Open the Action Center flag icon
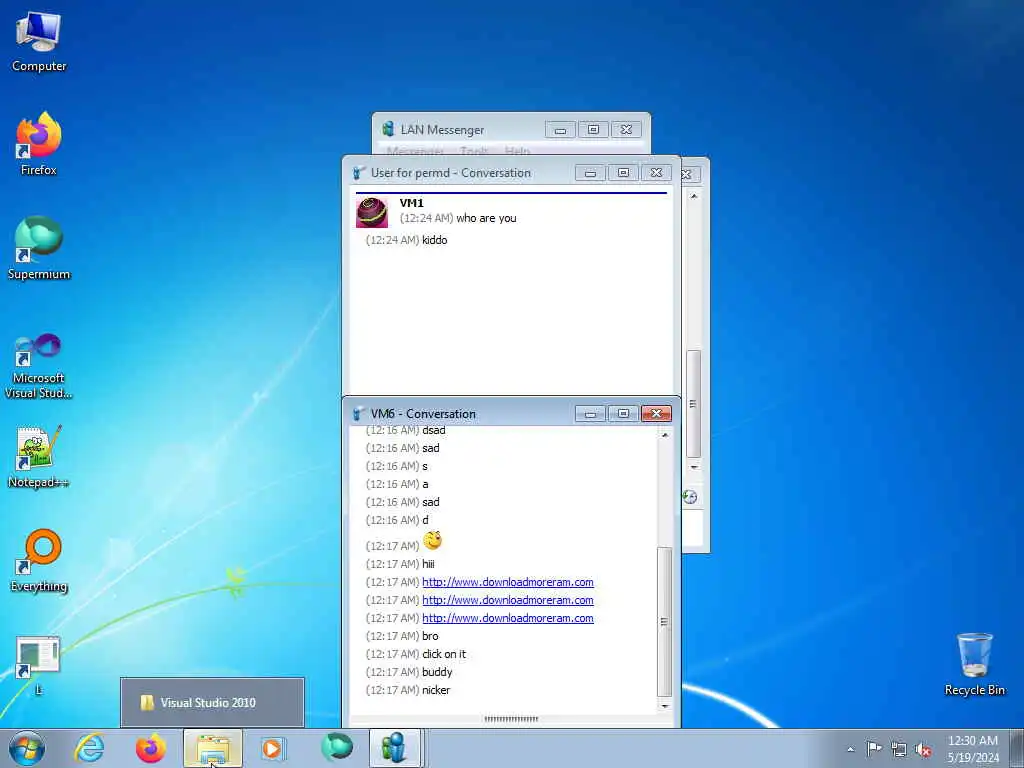This screenshot has width=1024, height=768. coord(874,749)
